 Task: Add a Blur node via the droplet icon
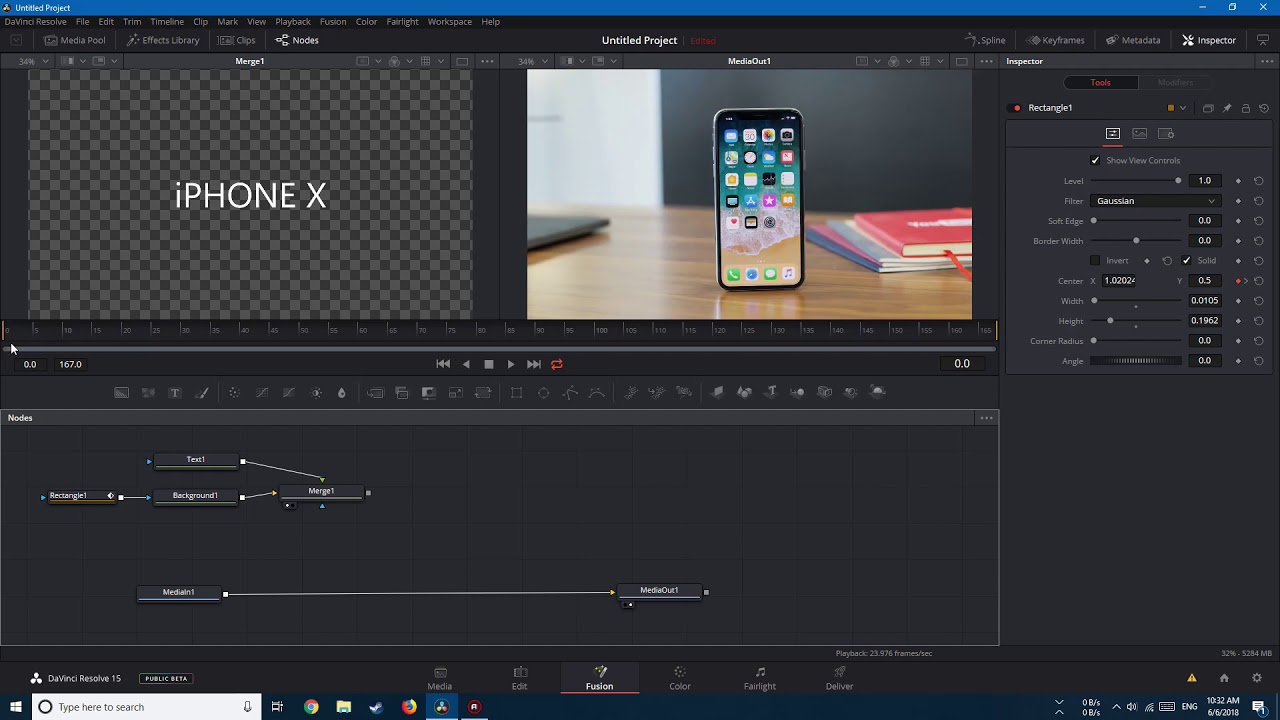342,393
